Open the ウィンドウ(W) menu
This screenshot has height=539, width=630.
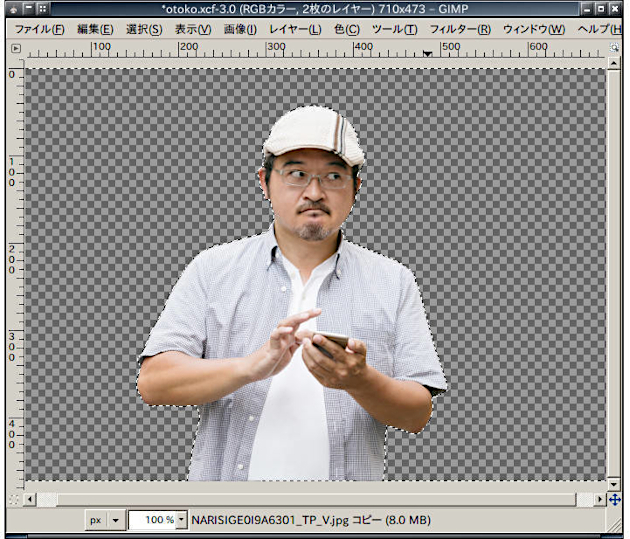pos(534,29)
